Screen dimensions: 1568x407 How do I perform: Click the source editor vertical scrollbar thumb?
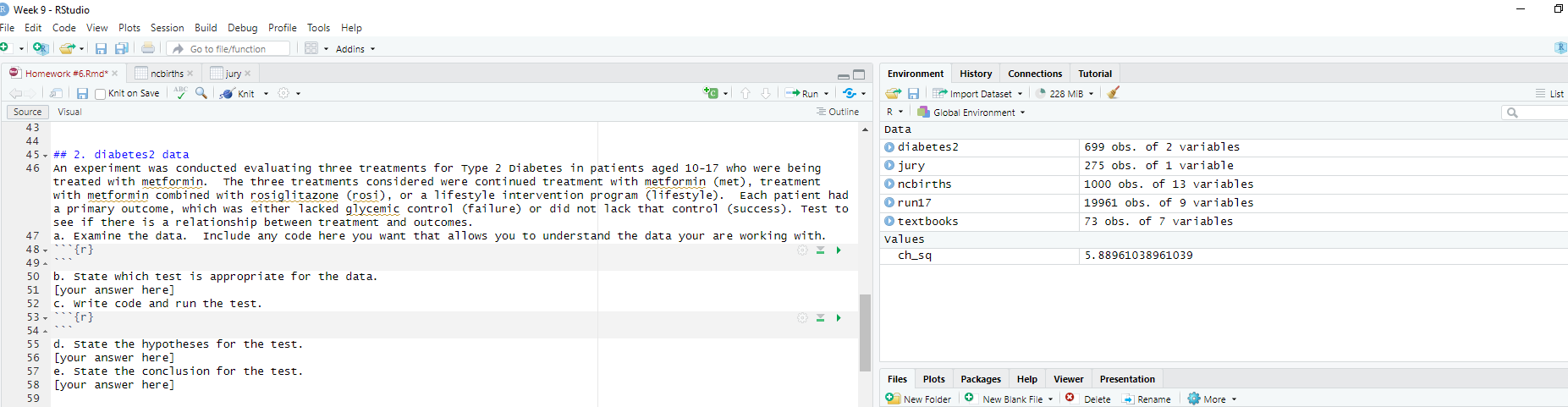coord(865,333)
